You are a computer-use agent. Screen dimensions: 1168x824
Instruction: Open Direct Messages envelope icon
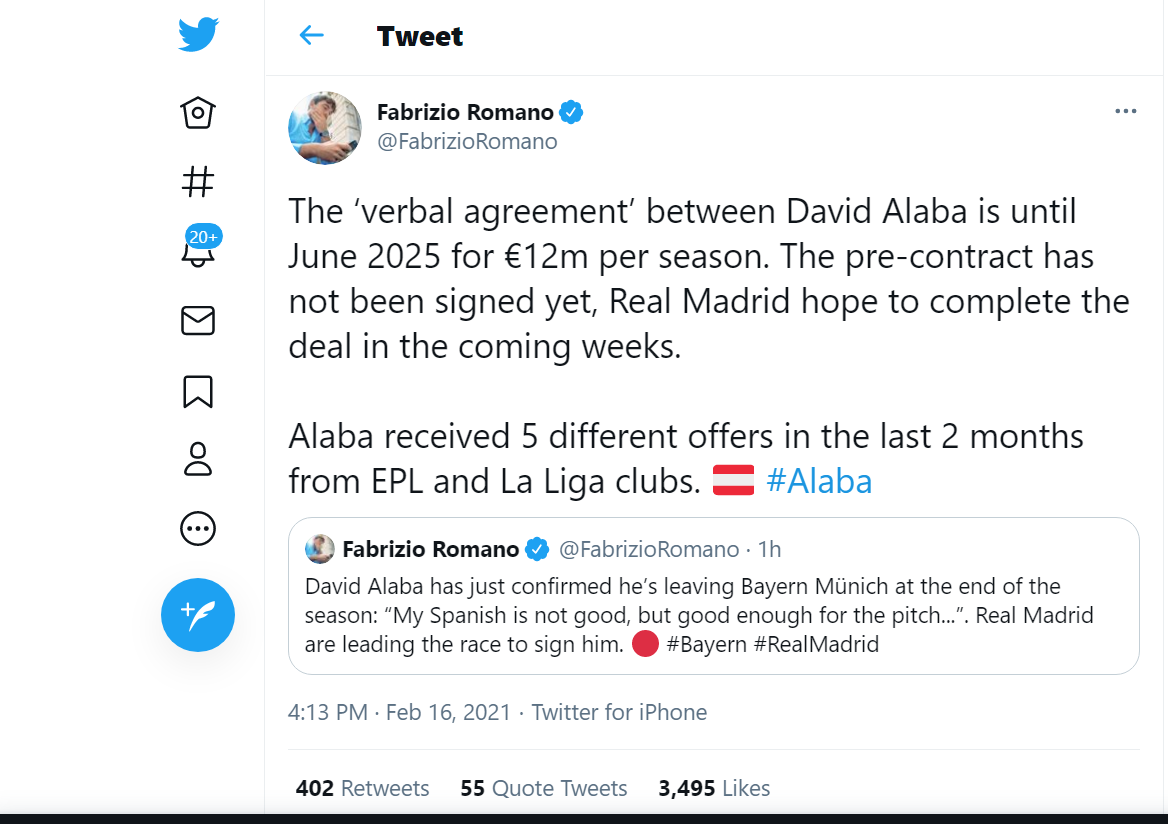coord(197,321)
